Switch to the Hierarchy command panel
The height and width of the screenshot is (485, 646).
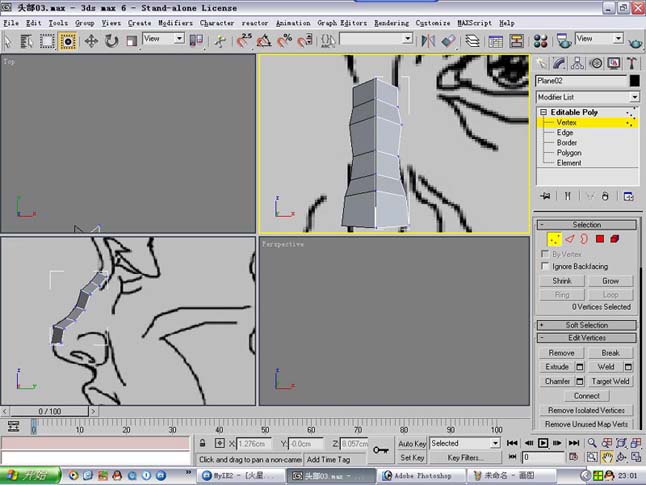click(577, 63)
